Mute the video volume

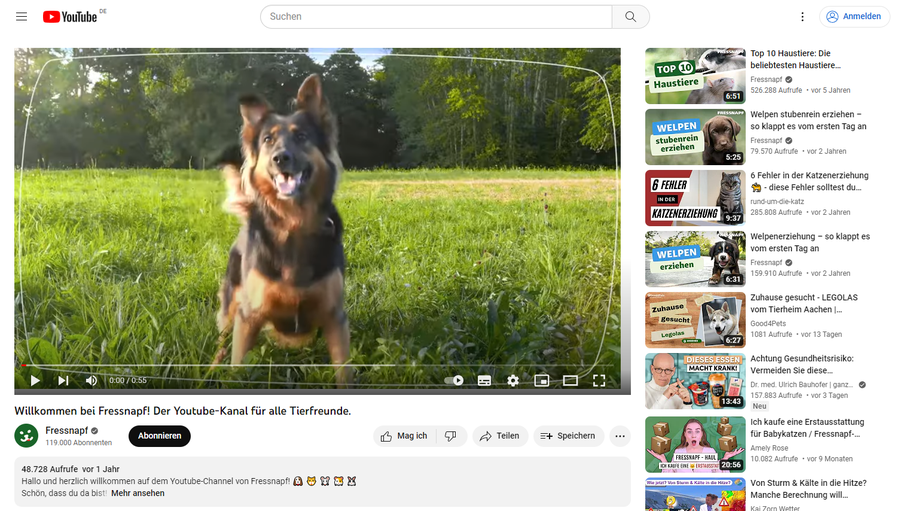[91, 381]
